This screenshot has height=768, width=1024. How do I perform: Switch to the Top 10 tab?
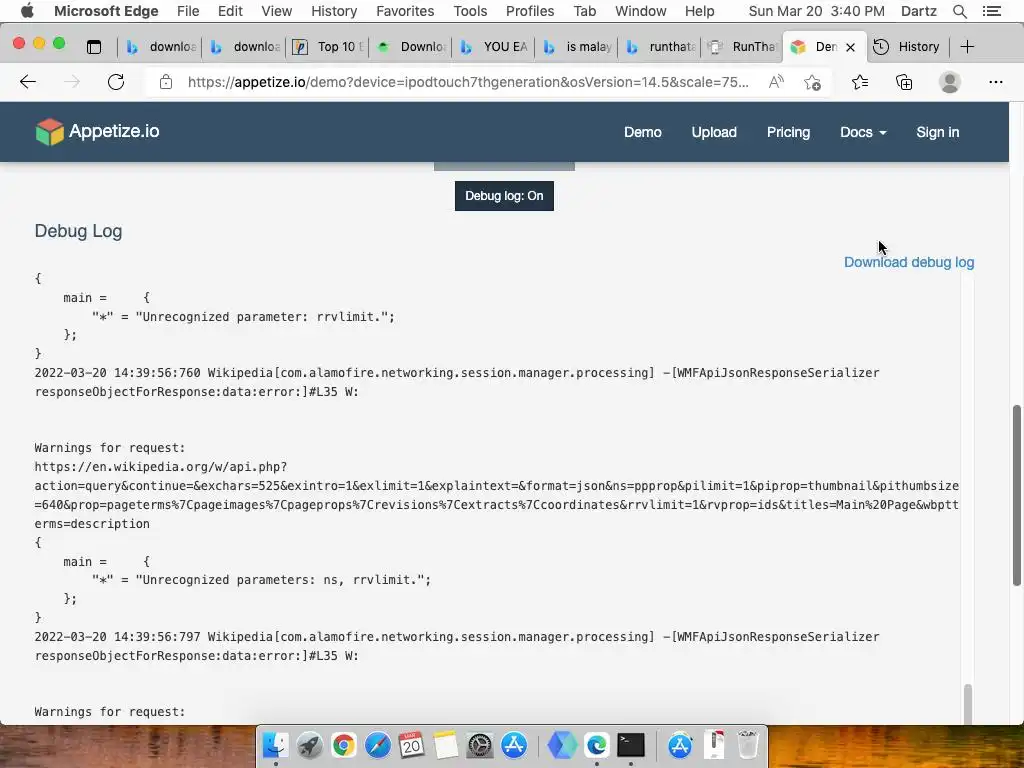pos(327,46)
